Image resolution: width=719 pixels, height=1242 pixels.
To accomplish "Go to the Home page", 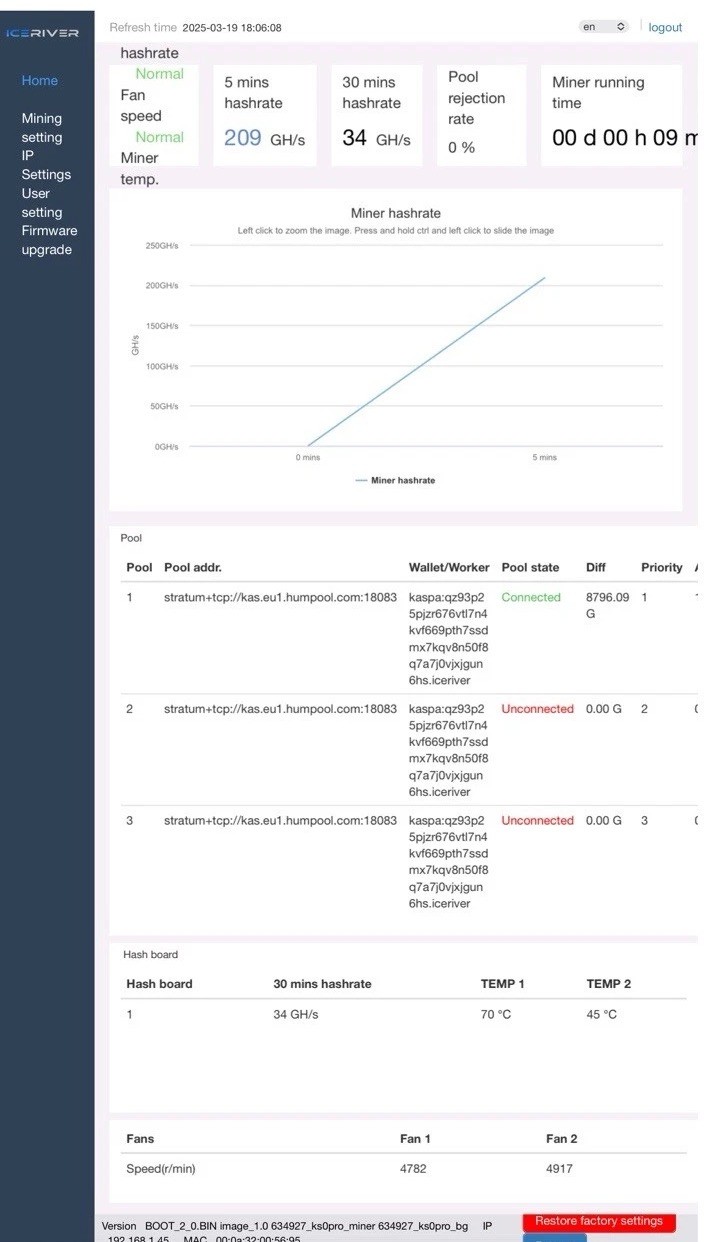I will [x=40, y=80].
